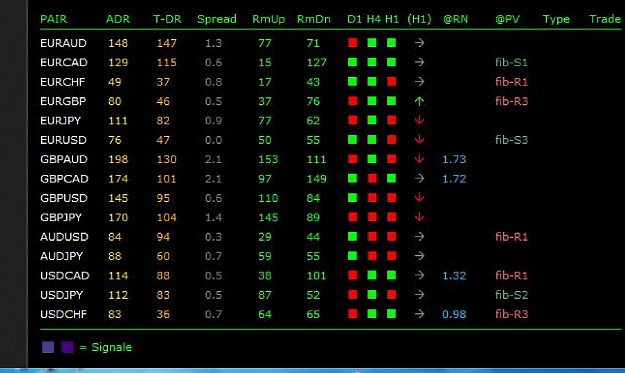This screenshot has height=373, width=625.
Task: Click the USDCHF sideways arrow
Action: tap(419, 314)
